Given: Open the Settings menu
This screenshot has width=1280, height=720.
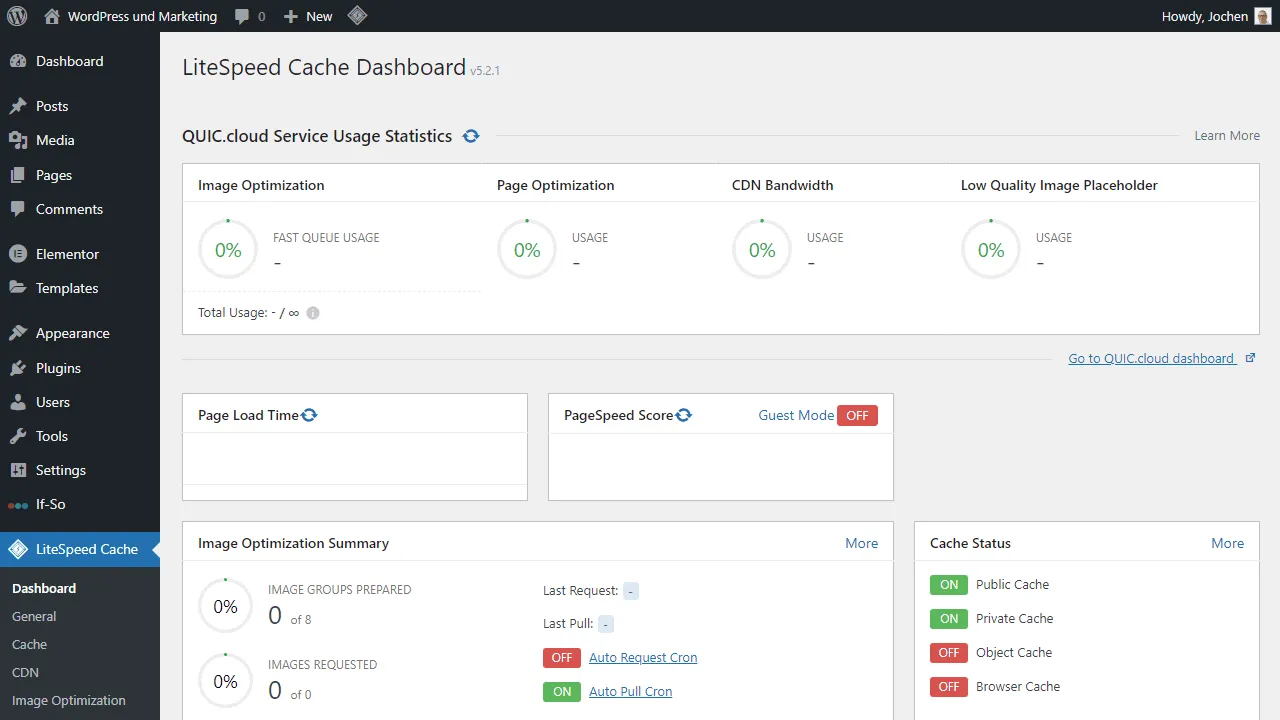Looking at the screenshot, I should click(x=80, y=470).
